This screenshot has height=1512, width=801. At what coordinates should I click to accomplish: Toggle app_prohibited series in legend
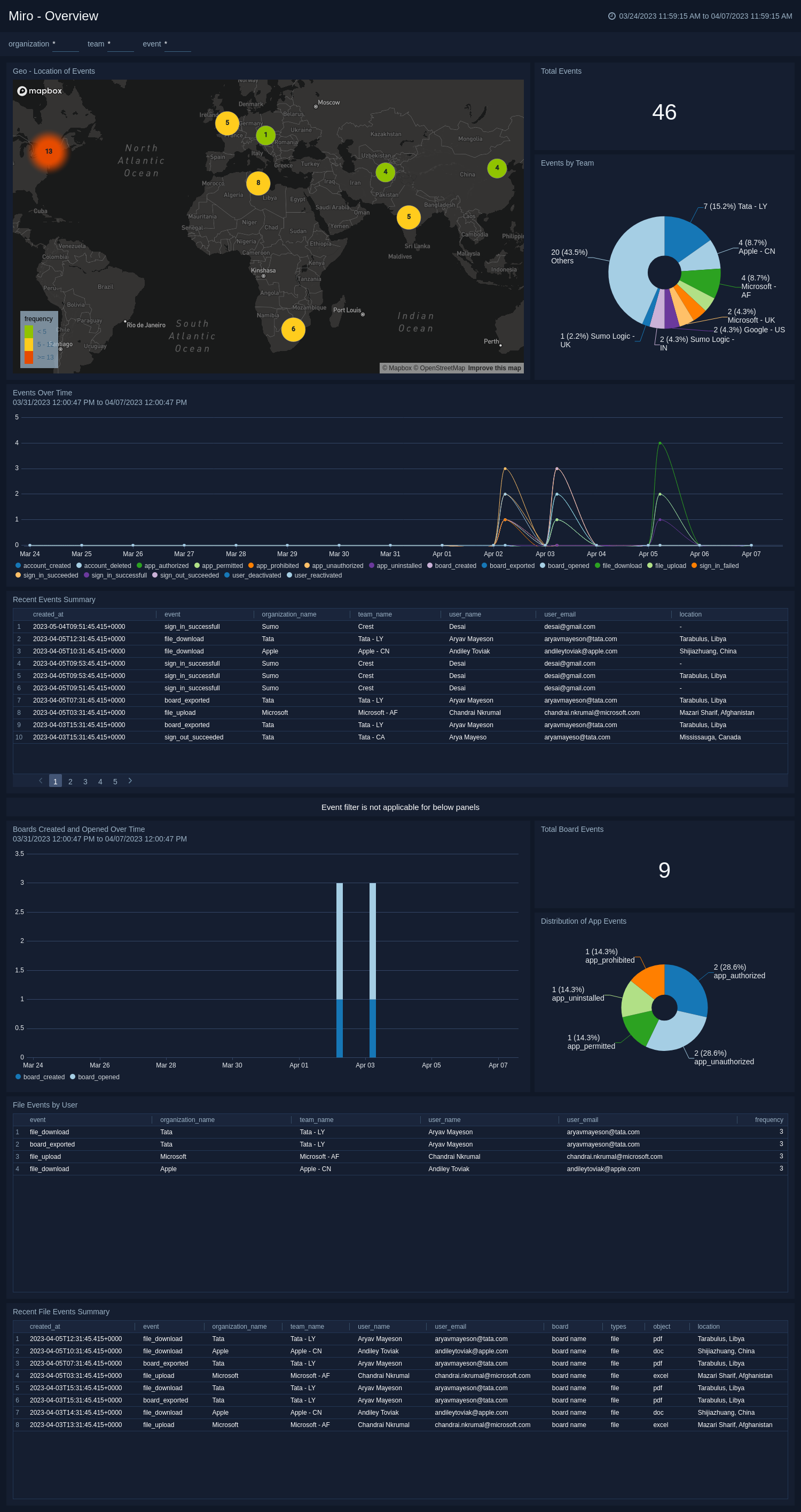[273, 566]
